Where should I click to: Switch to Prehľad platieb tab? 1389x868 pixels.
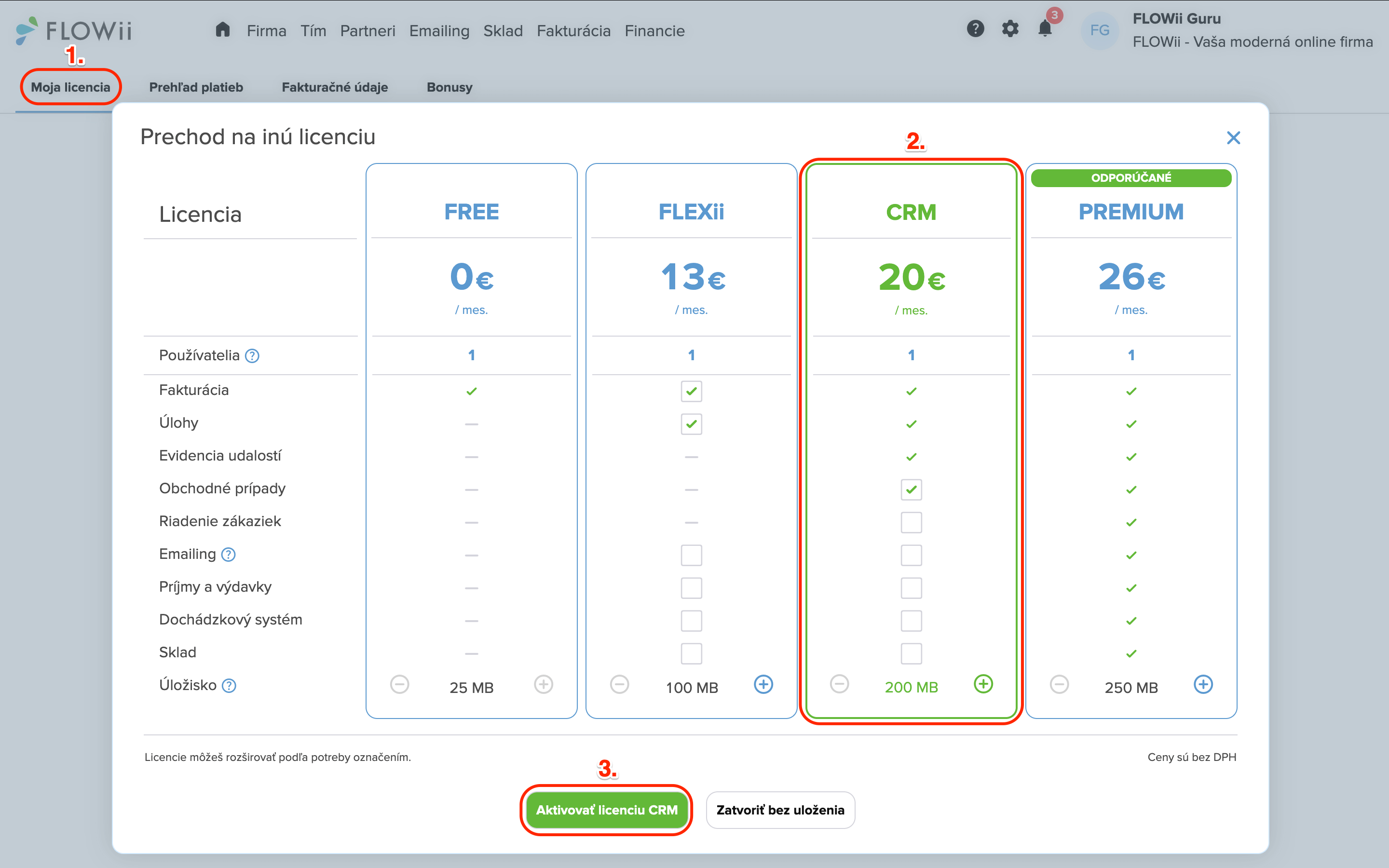coord(196,87)
